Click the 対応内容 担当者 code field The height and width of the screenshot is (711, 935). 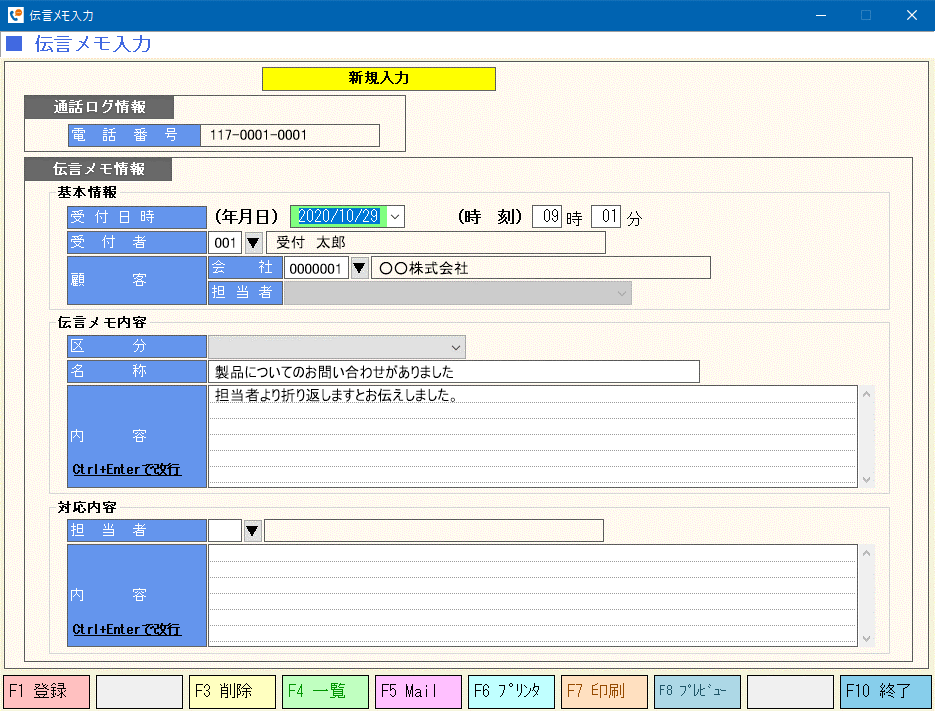[x=225, y=530]
